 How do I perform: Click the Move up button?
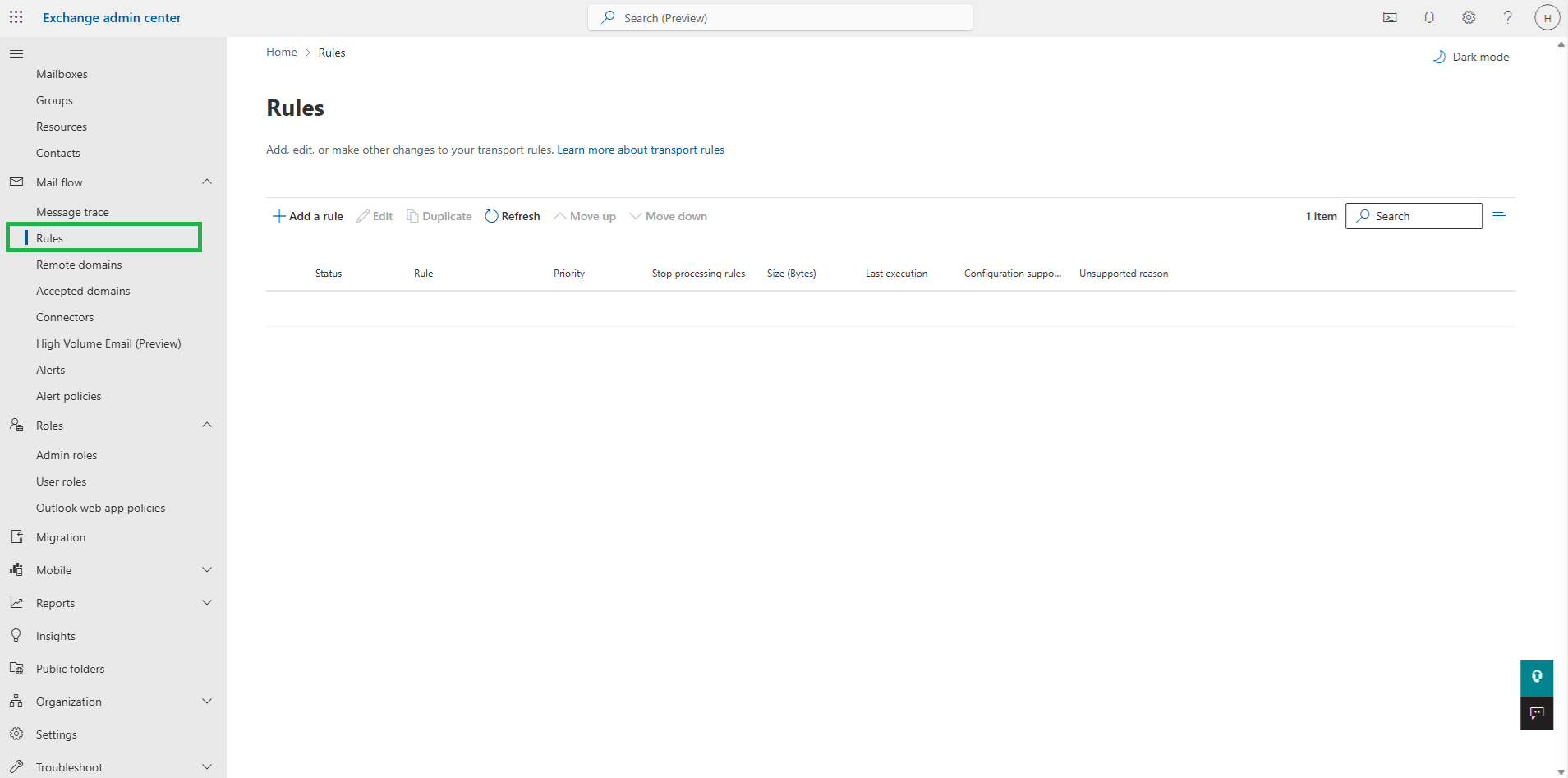pyautogui.click(x=585, y=216)
